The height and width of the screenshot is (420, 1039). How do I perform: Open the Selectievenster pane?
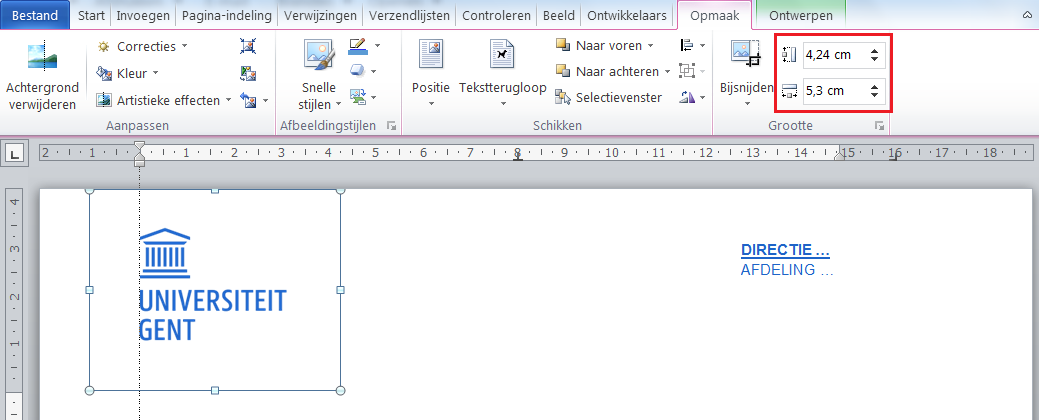608,97
